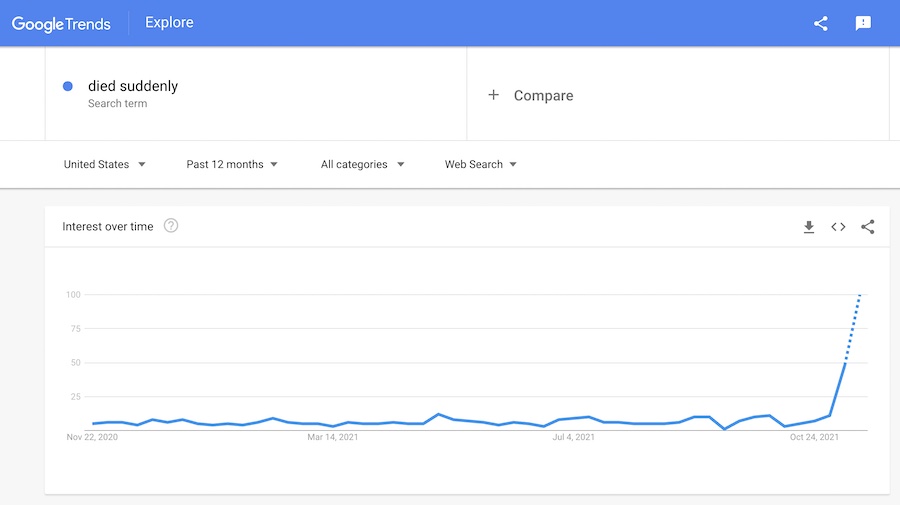Open the embed code icon

click(x=838, y=227)
